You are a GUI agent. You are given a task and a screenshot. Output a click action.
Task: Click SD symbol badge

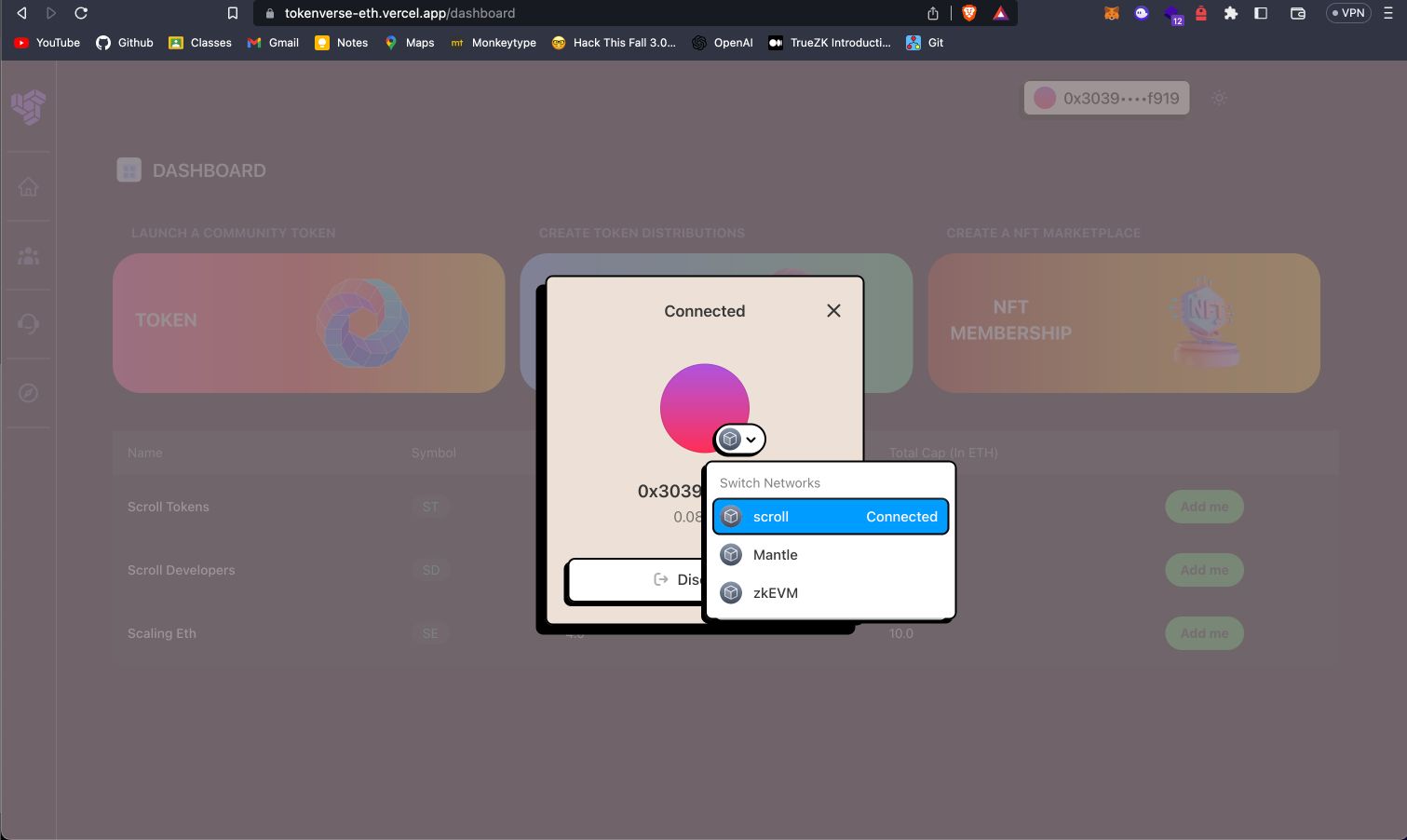(430, 570)
